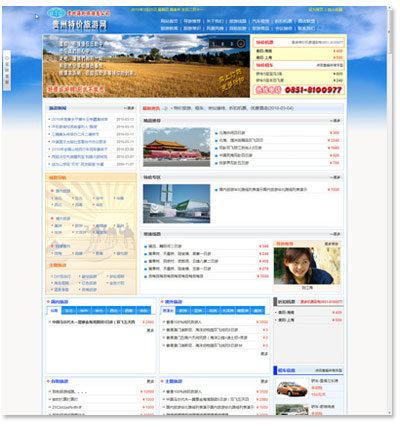
Task: Open the first item in the discount tickets list
Action: [286, 312]
